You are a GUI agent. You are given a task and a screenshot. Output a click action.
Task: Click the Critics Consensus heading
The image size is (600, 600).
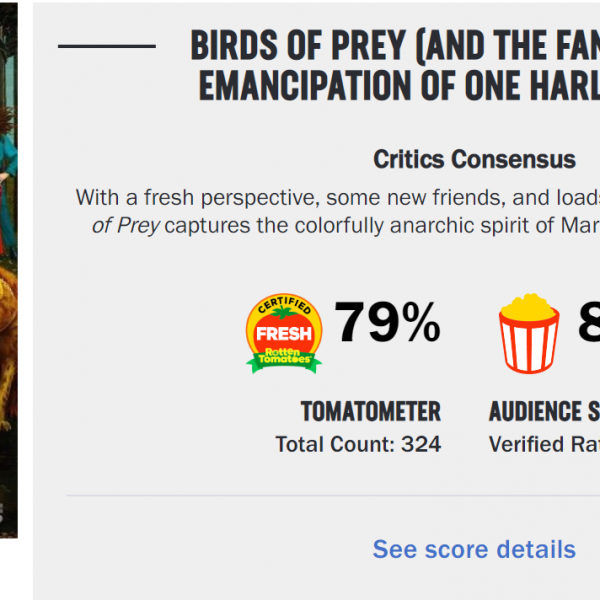474,159
